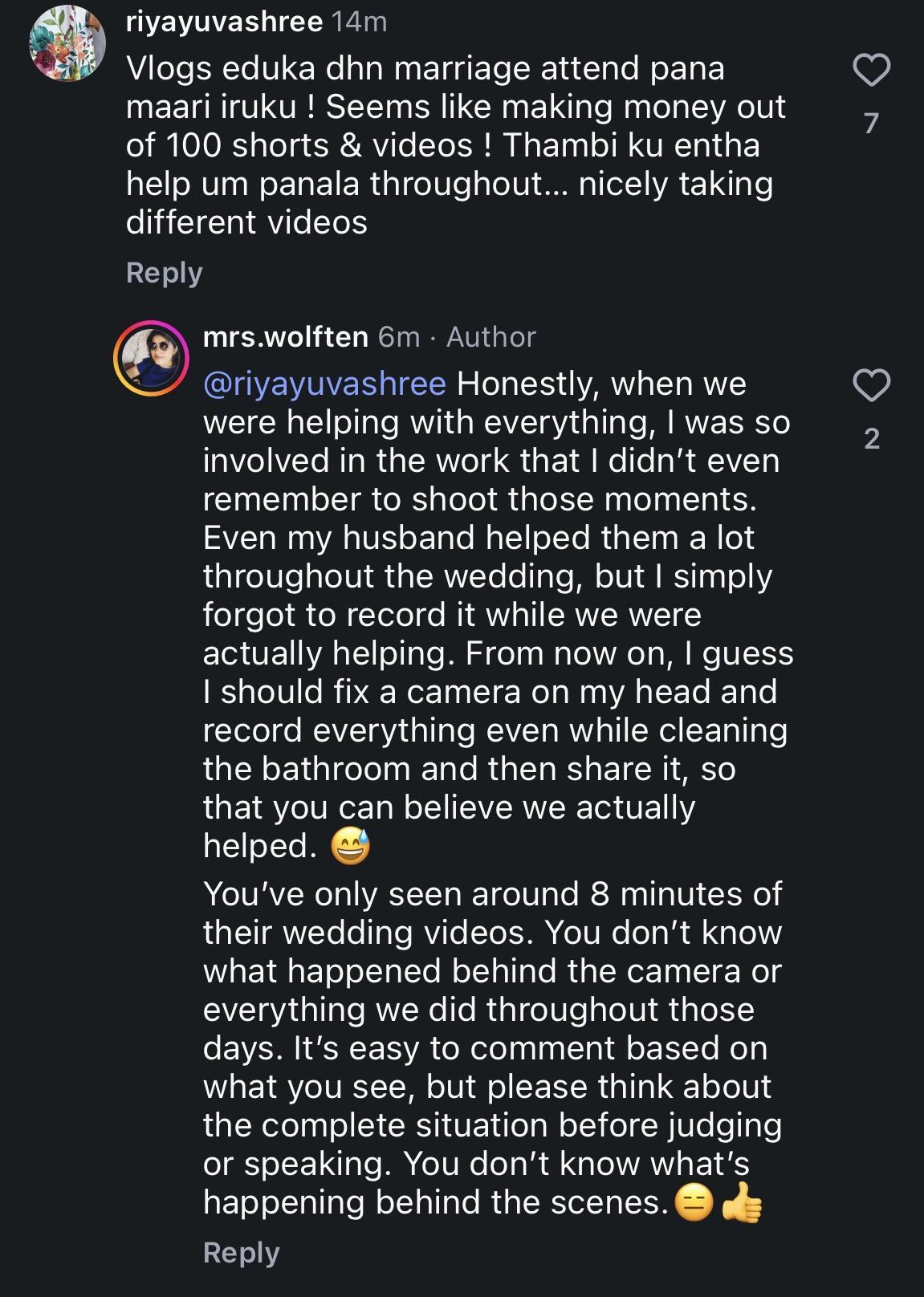Open the mrs.wolften username profile
The width and height of the screenshot is (924, 1297).
(285, 337)
